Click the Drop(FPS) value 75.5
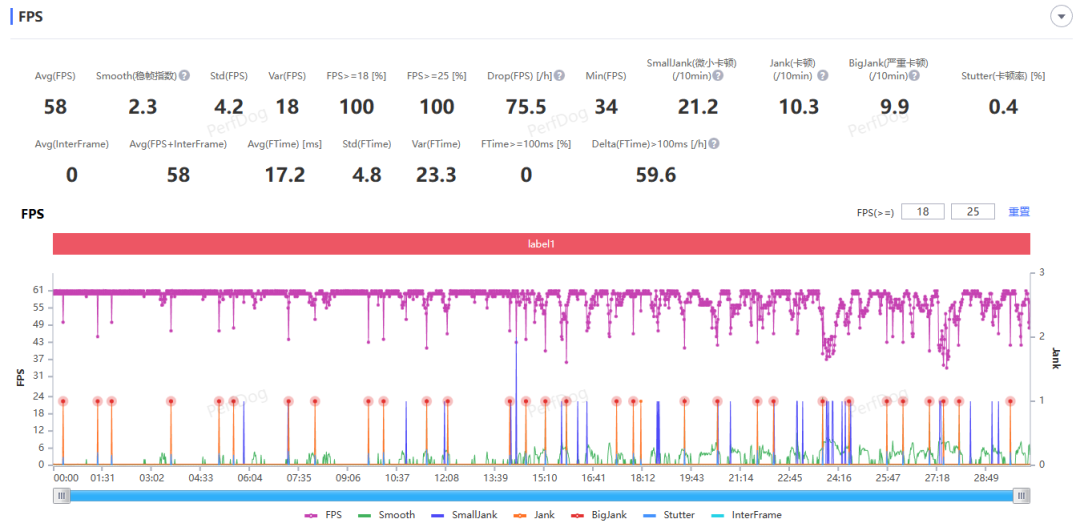1080x523 pixels. click(x=526, y=107)
